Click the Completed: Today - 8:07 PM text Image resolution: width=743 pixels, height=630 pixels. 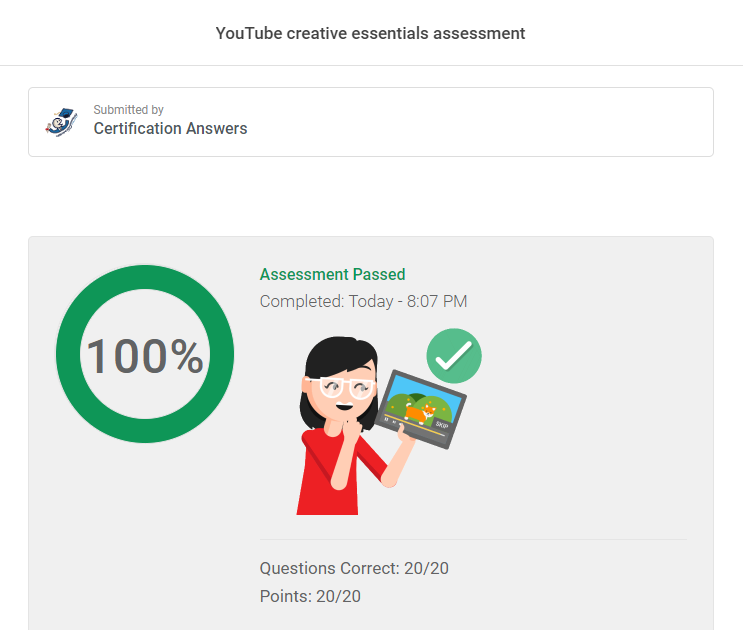[363, 301]
